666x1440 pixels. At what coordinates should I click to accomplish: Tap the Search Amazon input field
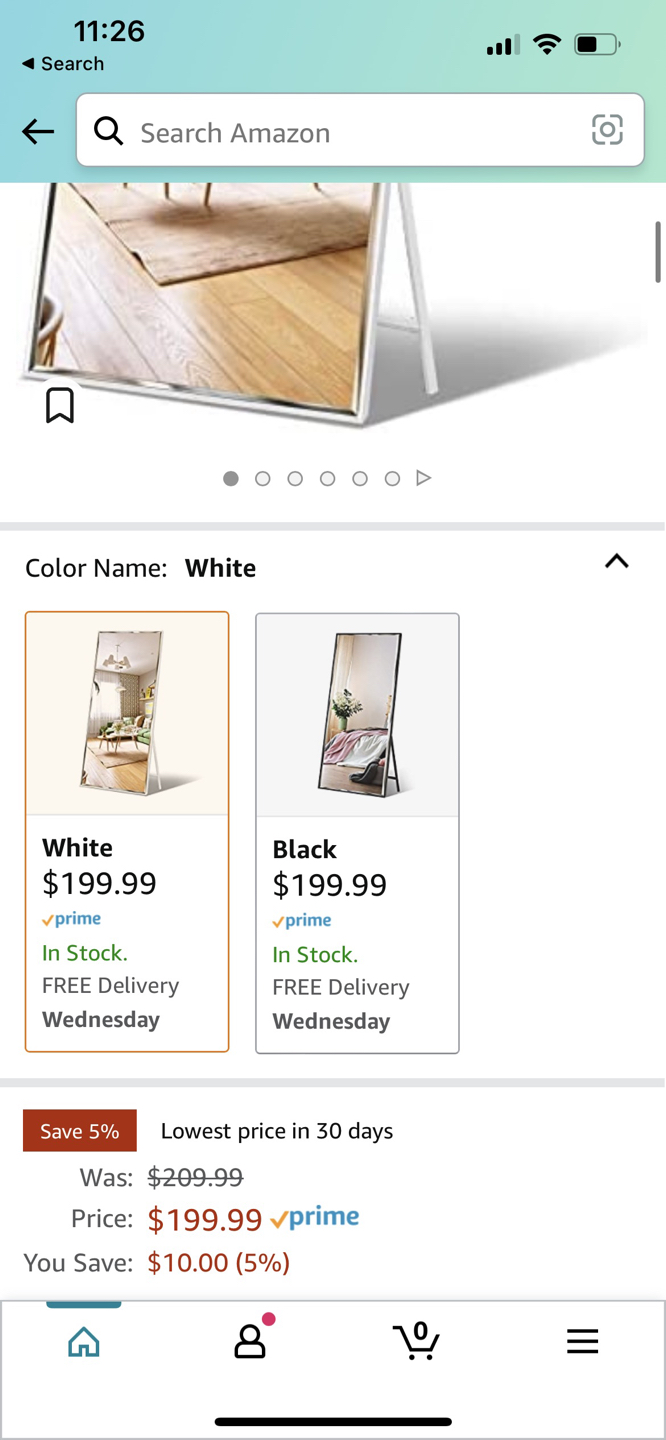360,130
